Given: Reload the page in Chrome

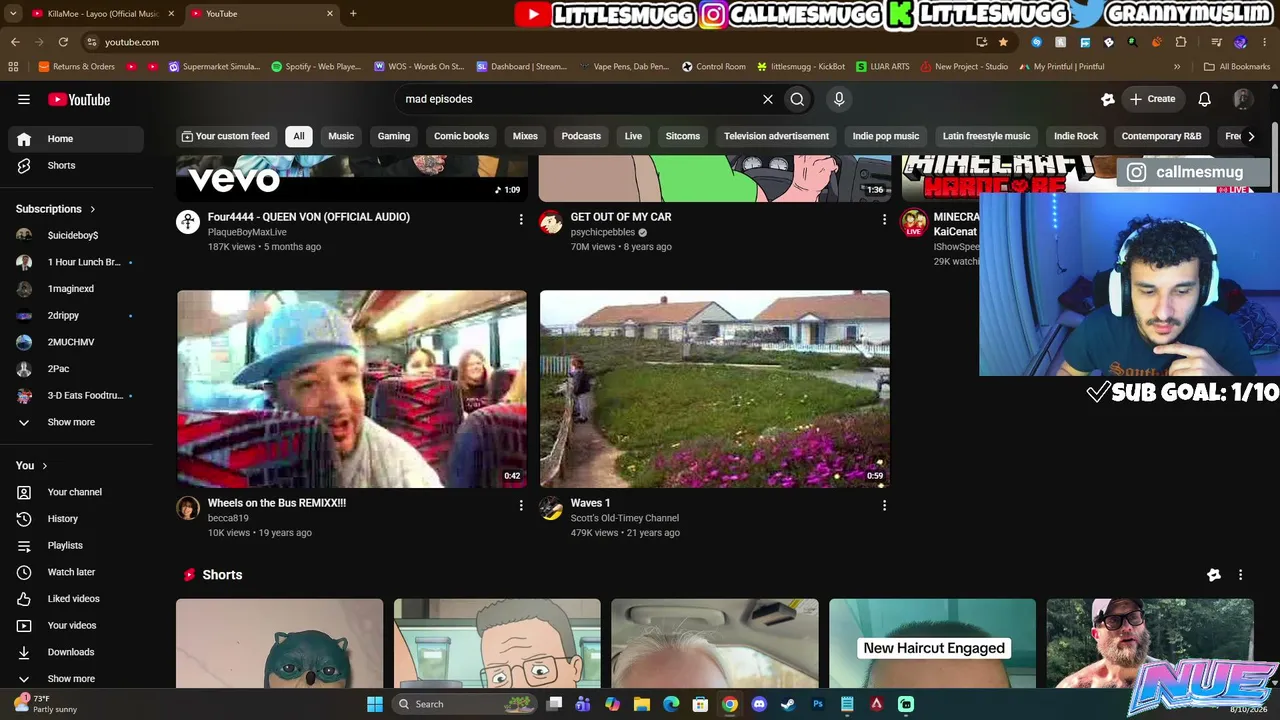Looking at the screenshot, I should click(x=63, y=42).
